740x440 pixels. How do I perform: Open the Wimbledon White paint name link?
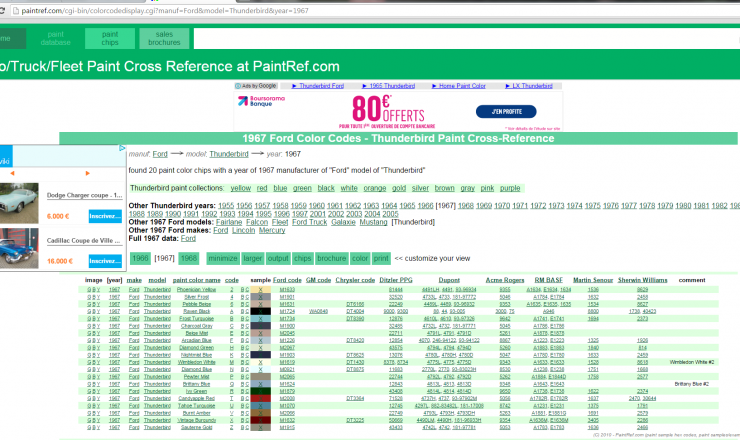coord(196,363)
